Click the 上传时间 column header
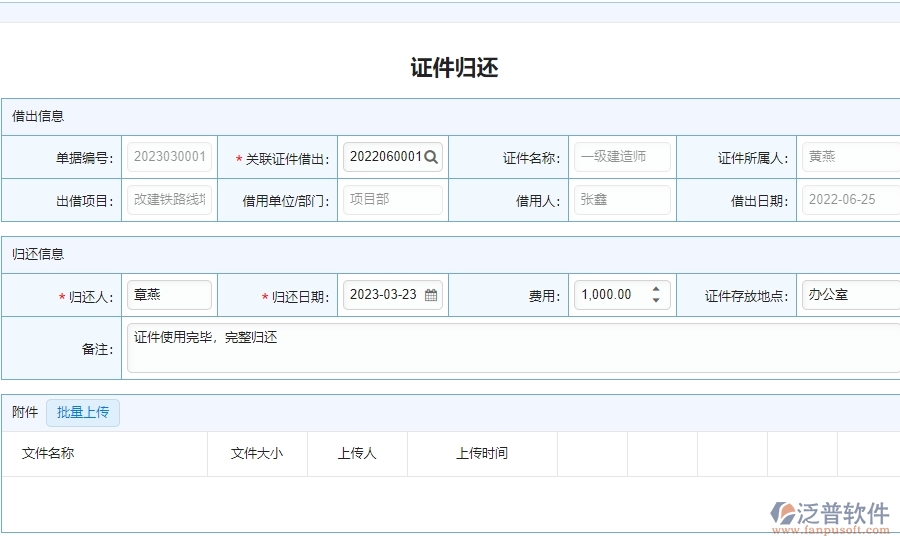900x546 pixels. 482,453
